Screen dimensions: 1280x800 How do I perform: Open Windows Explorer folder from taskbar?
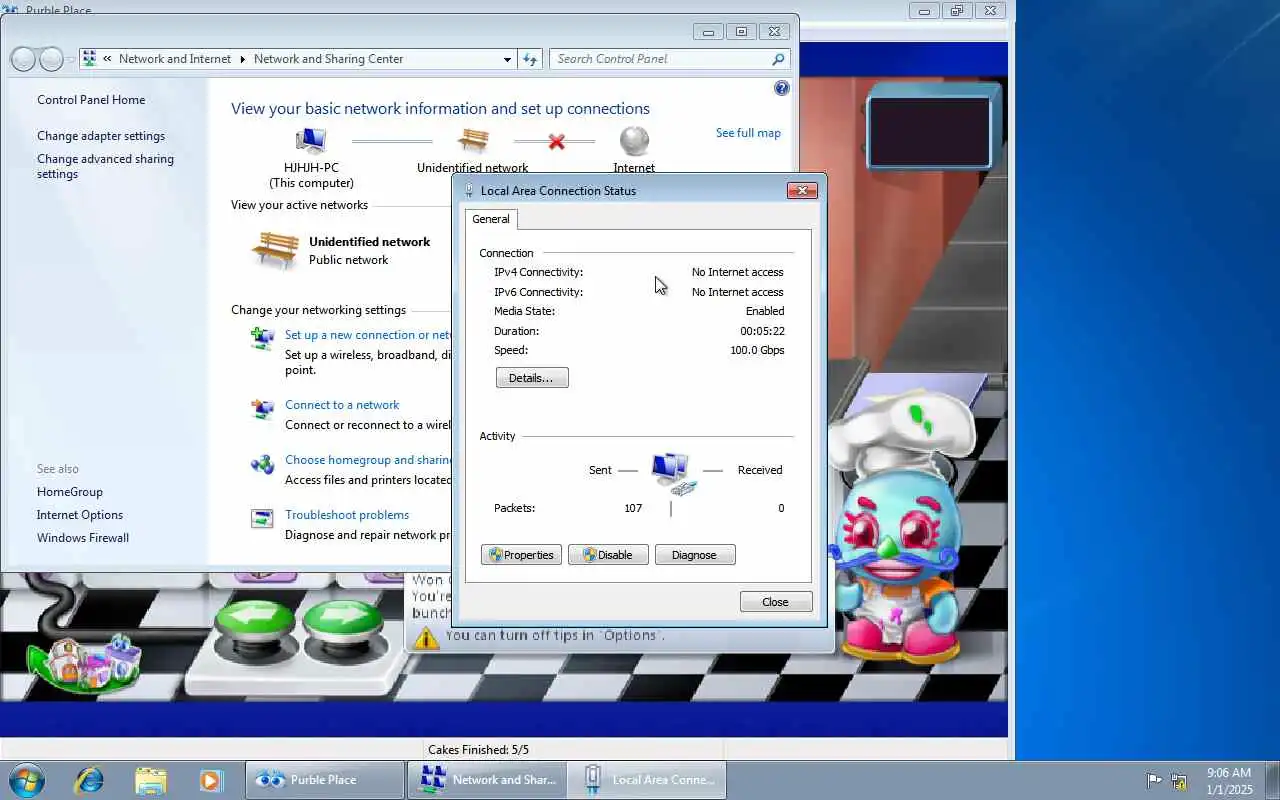(150, 780)
